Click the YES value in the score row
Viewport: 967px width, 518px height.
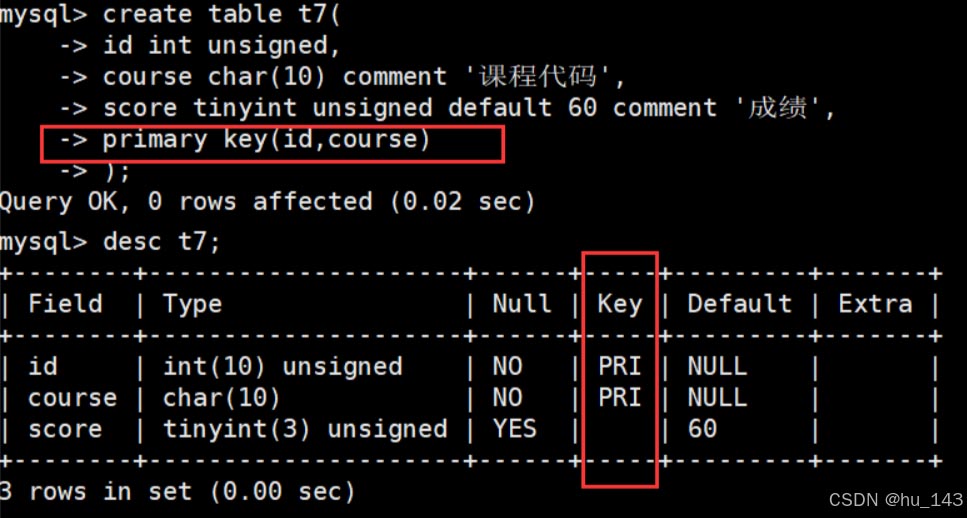click(514, 429)
